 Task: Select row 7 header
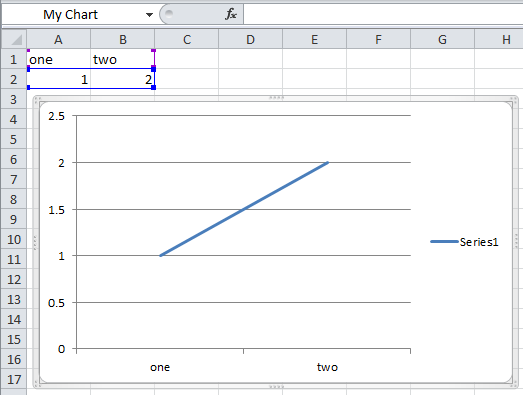14,179
